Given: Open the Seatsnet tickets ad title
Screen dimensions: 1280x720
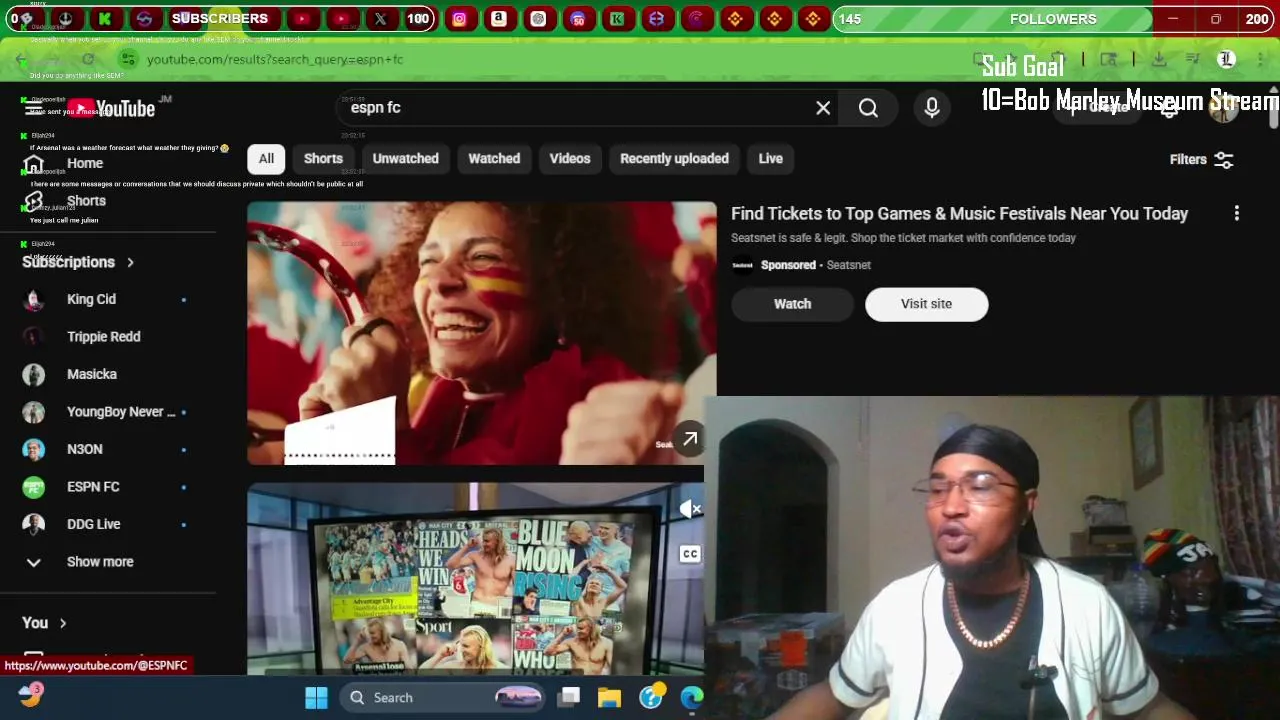Looking at the screenshot, I should 959,214.
